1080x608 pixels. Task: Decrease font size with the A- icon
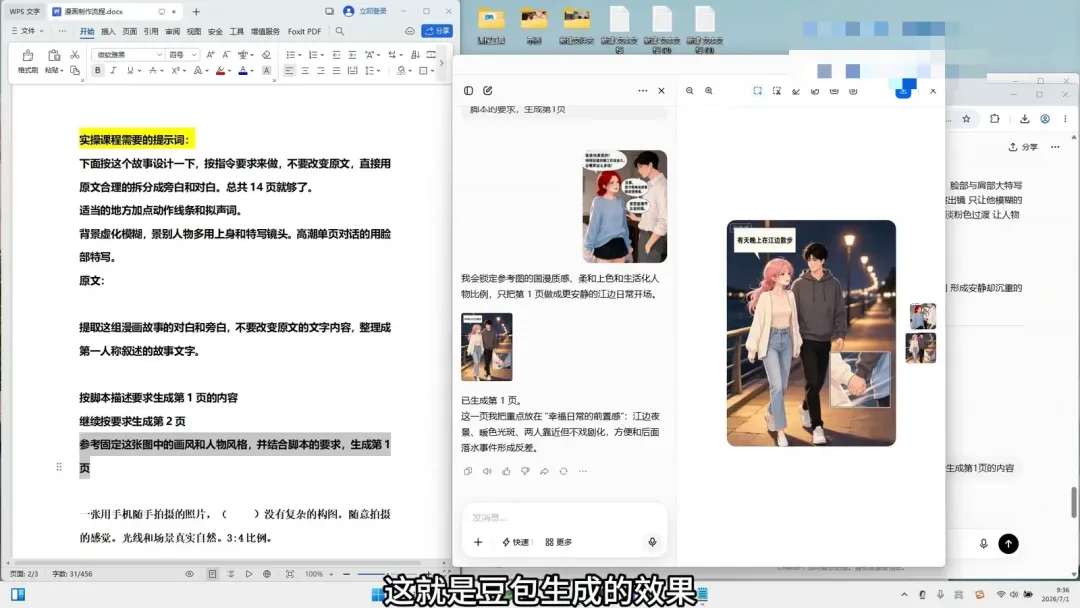pos(226,54)
